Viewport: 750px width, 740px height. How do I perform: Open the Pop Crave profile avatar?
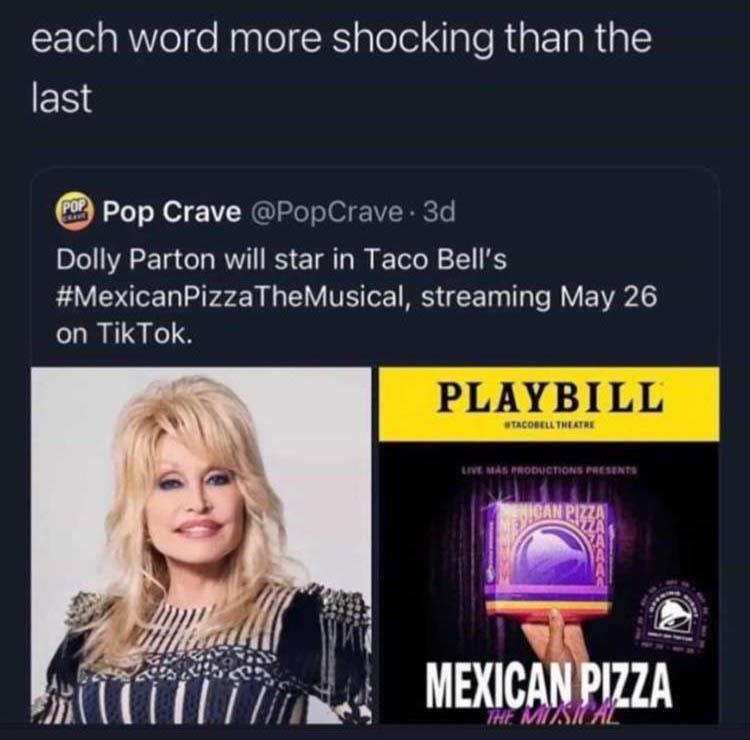click(76, 212)
